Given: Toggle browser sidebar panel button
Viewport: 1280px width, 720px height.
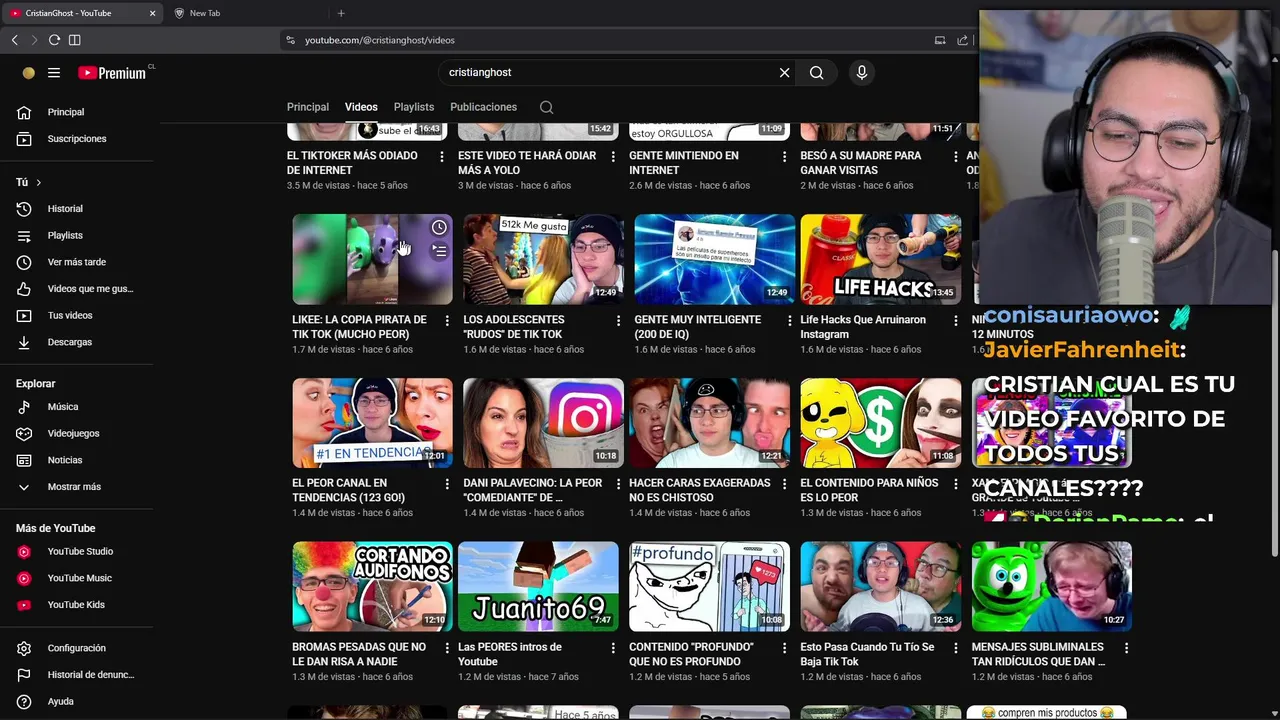Looking at the screenshot, I should pyautogui.click(x=75, y=40).
